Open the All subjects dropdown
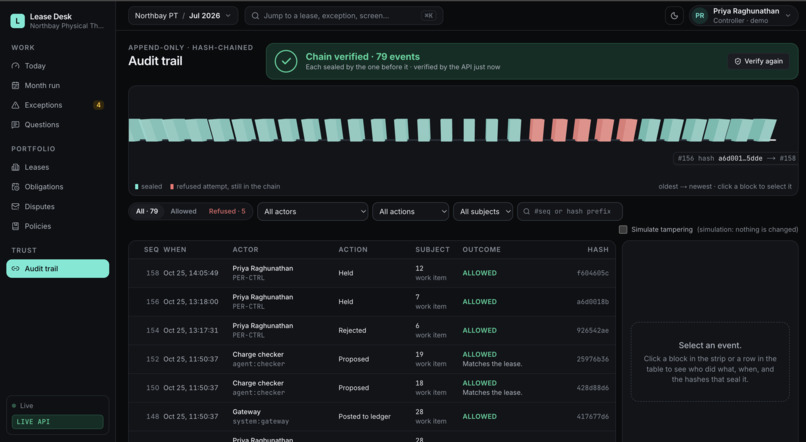Viewport: 806px width, 442px height. [483, 211]
